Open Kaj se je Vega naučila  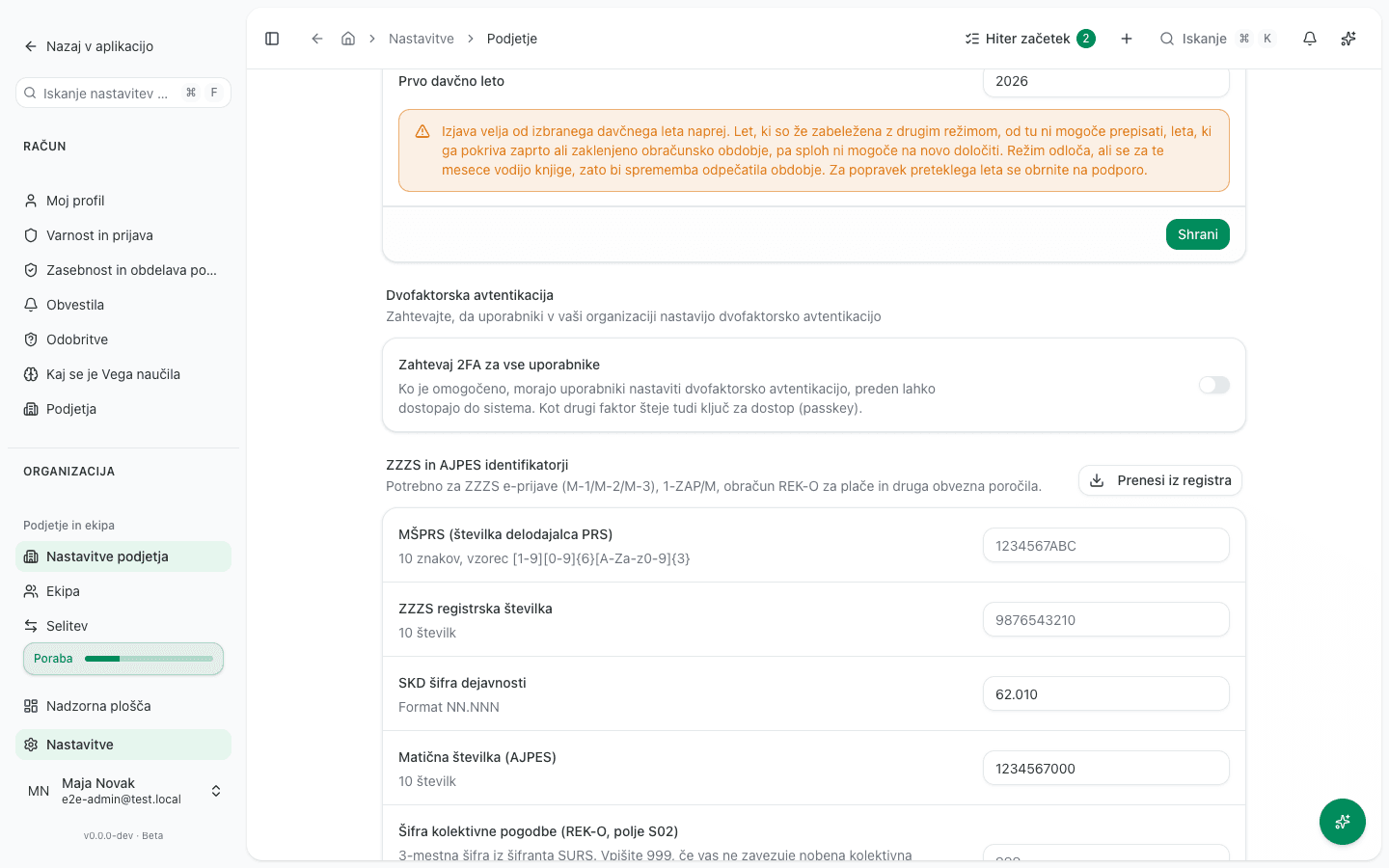click(x=123, y=374)
